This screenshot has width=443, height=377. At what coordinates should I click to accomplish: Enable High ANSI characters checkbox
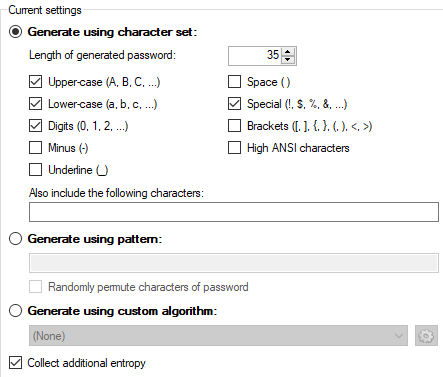(x=234, y=148)
